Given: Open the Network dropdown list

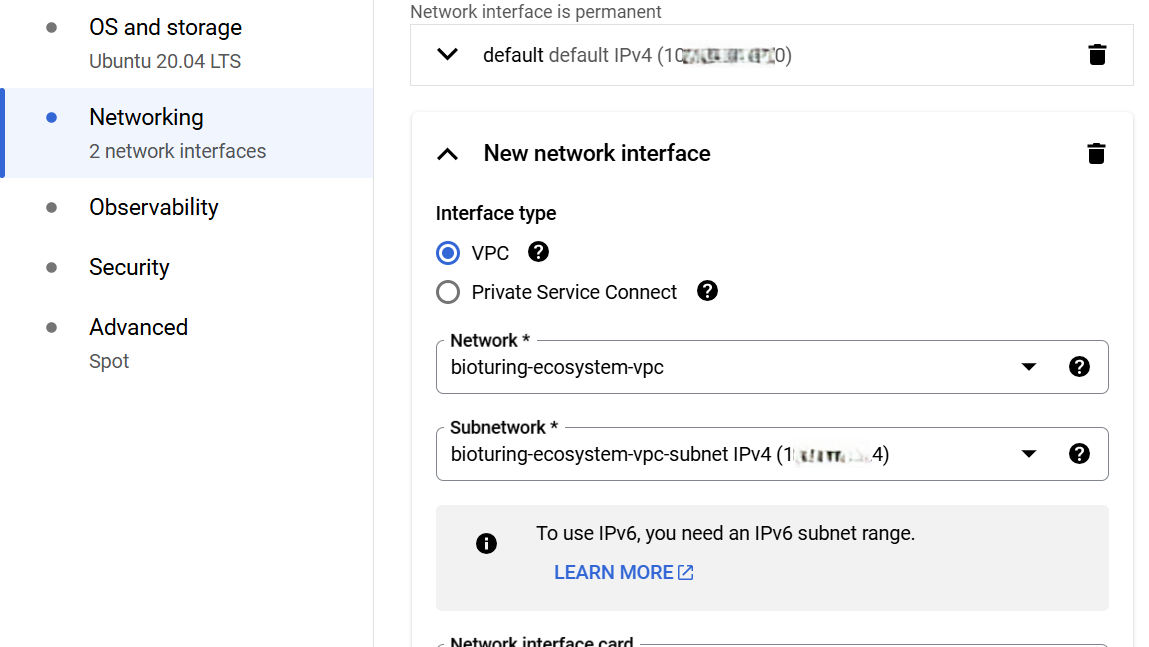Looking at the screenshot, I should [1028, 367].
